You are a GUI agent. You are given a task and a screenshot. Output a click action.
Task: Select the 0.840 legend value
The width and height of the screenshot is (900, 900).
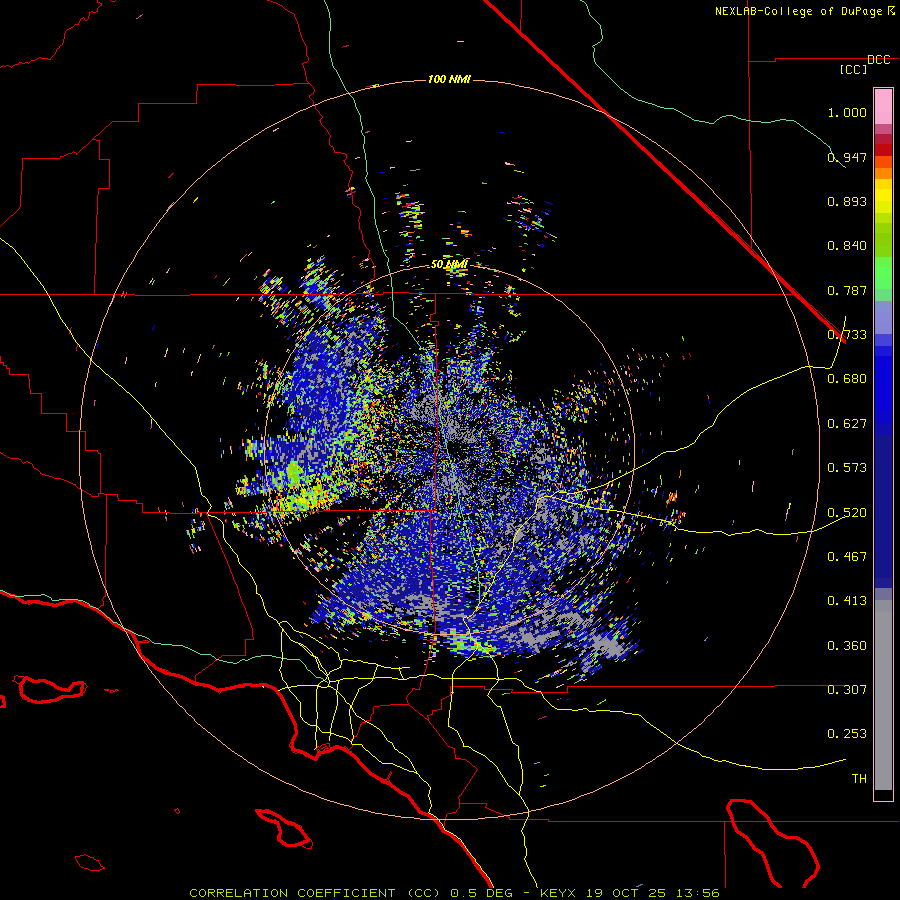pos(847,246)
